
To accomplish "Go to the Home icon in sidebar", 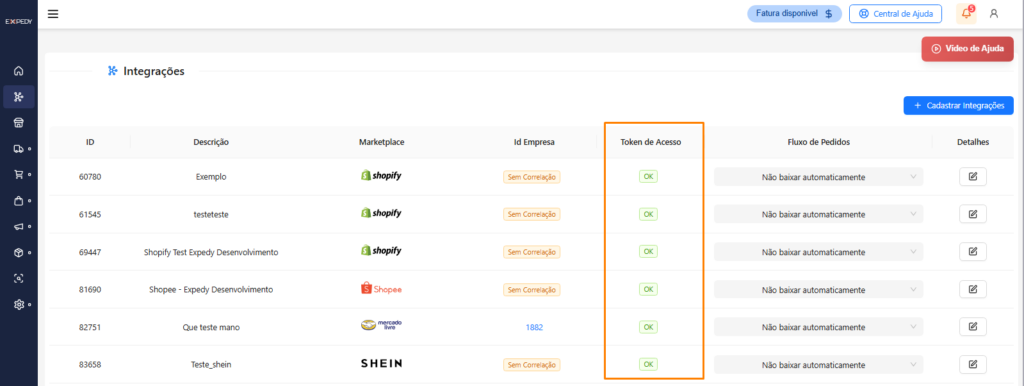I will click(x=18, y=71).
